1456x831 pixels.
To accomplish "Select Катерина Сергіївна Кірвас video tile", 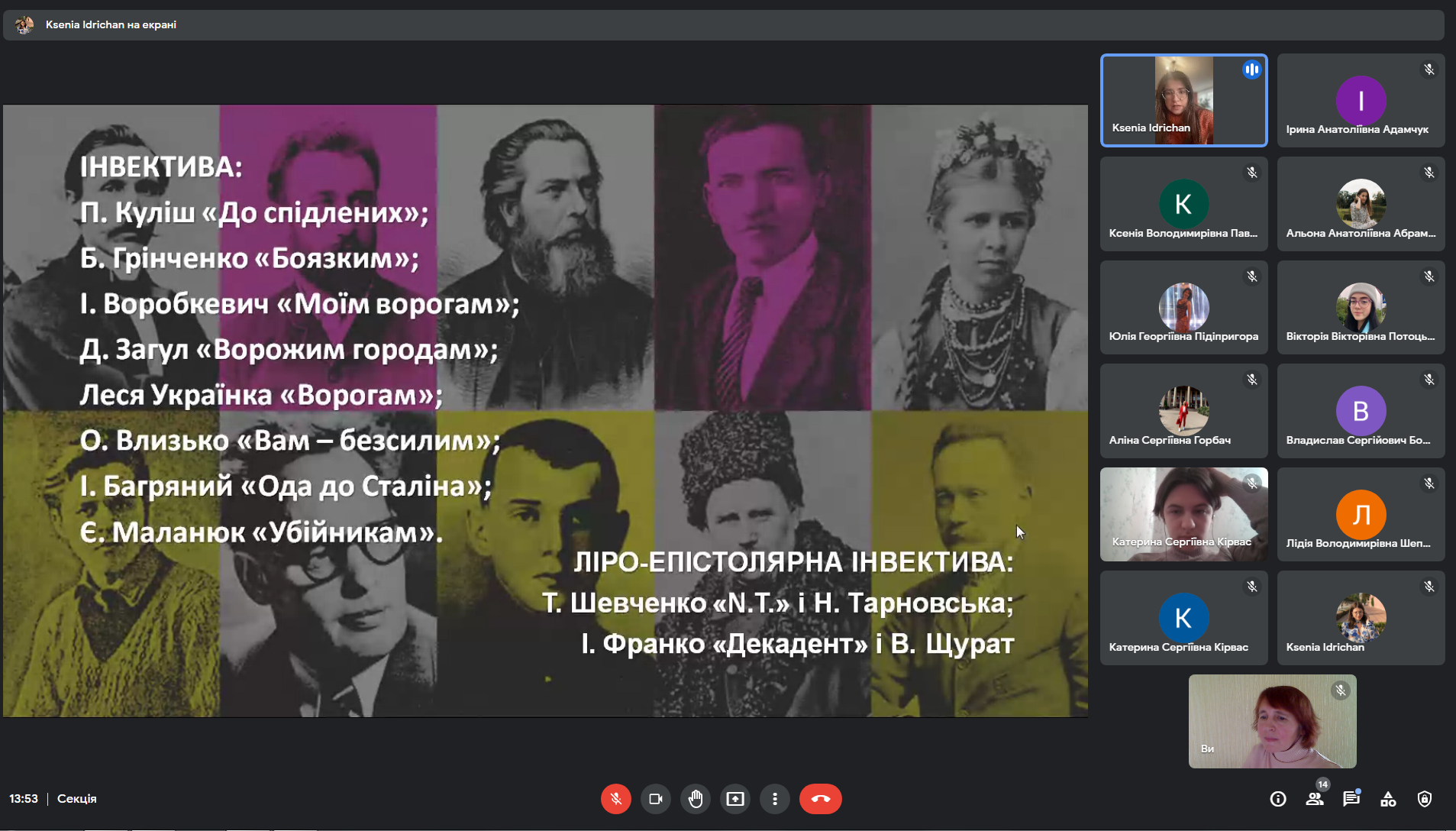I will pos(1183,514).
